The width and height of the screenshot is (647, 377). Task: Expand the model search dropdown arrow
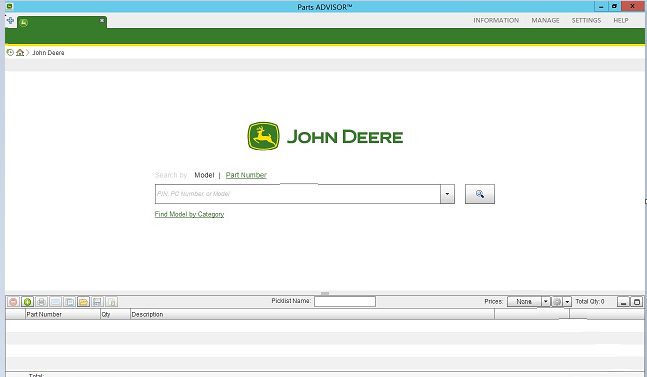(447, 194)
